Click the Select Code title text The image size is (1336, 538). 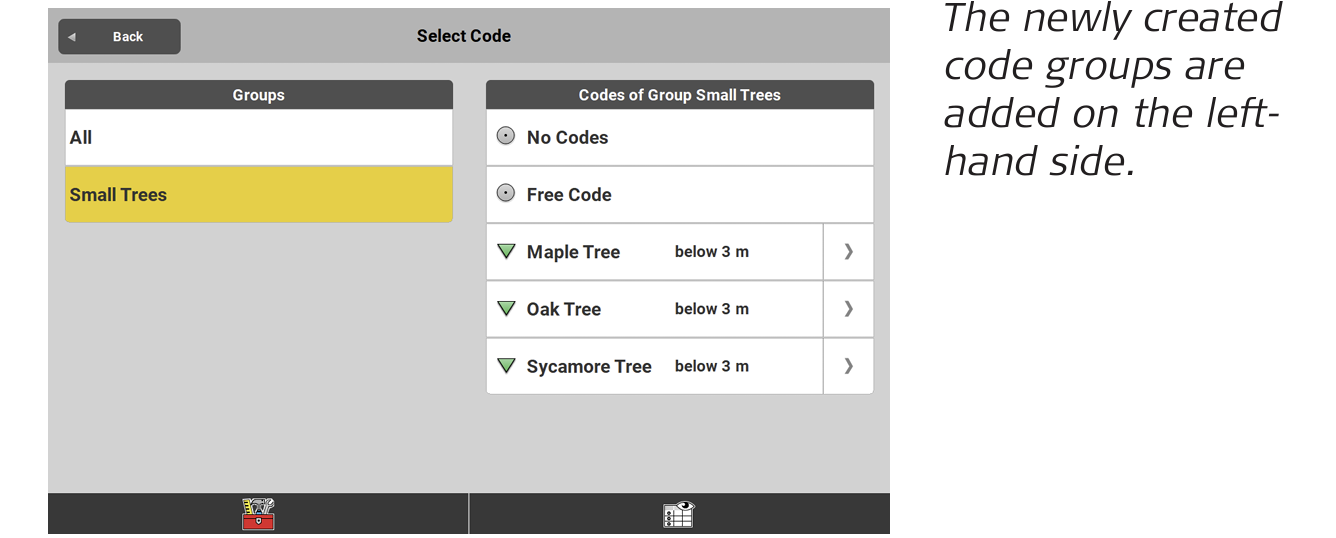point(464,36)
